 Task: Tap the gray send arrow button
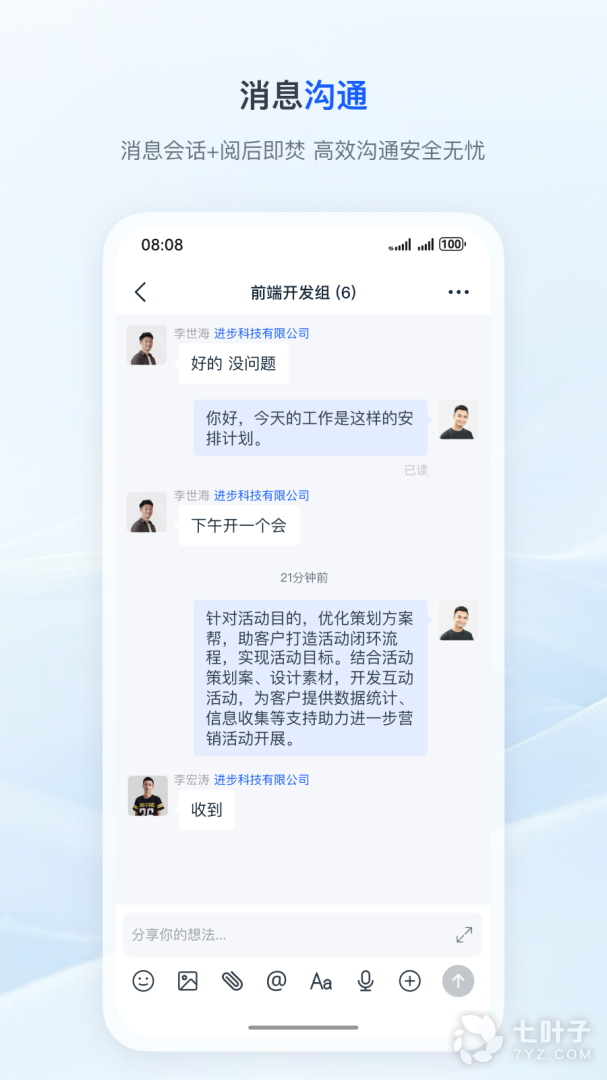tap(458, 981)
